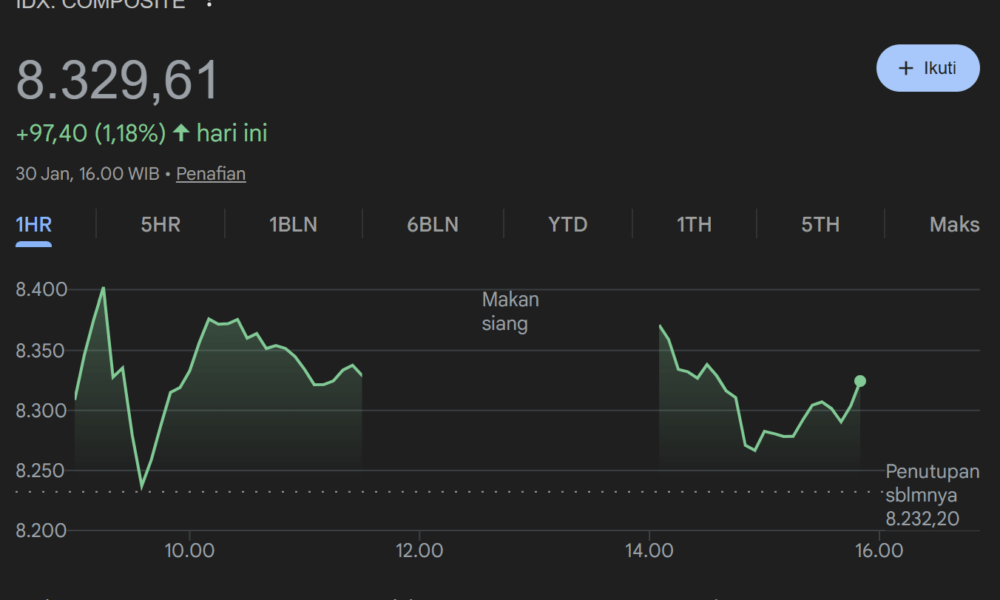Switch to the Maks range tab
The image size is (1000, 600).
coord(954,225)
